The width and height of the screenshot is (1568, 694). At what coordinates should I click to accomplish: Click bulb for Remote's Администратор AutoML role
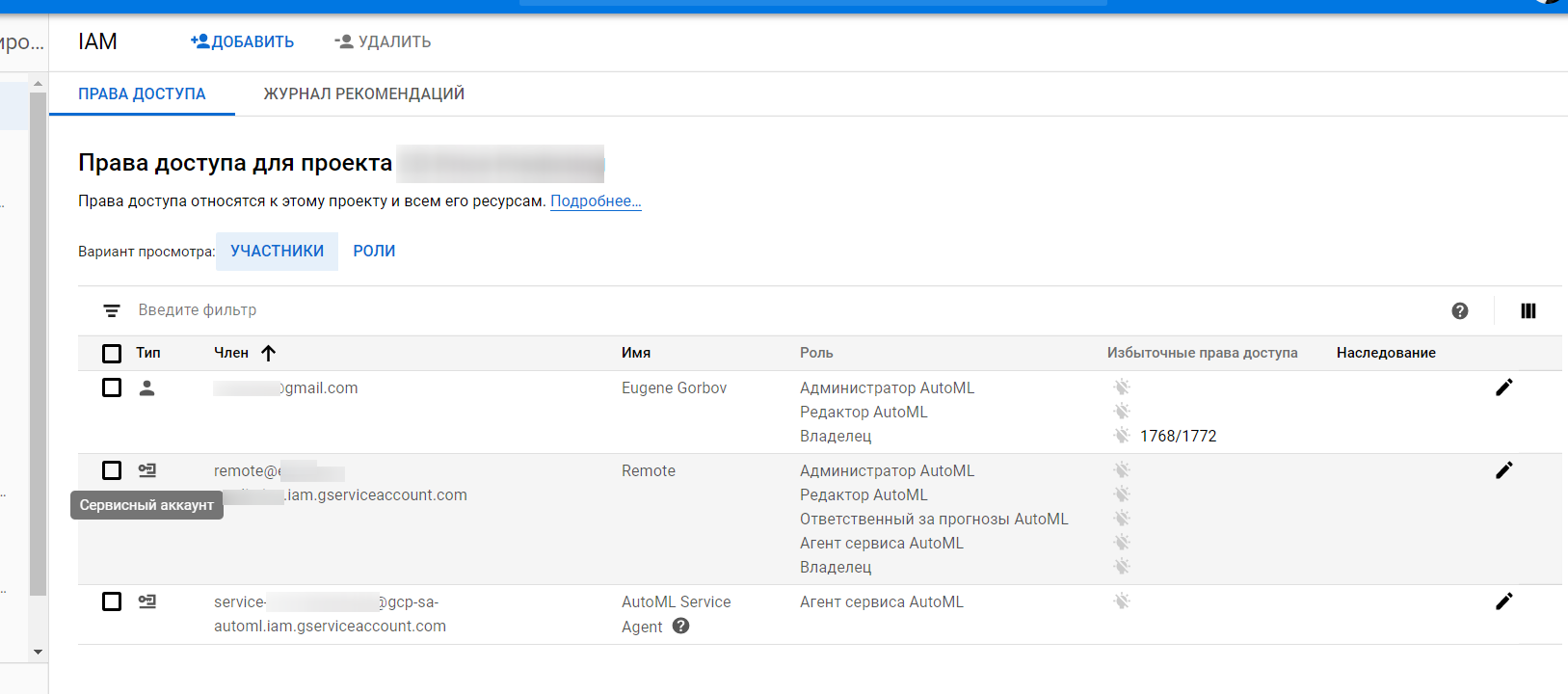[1122, 469]
